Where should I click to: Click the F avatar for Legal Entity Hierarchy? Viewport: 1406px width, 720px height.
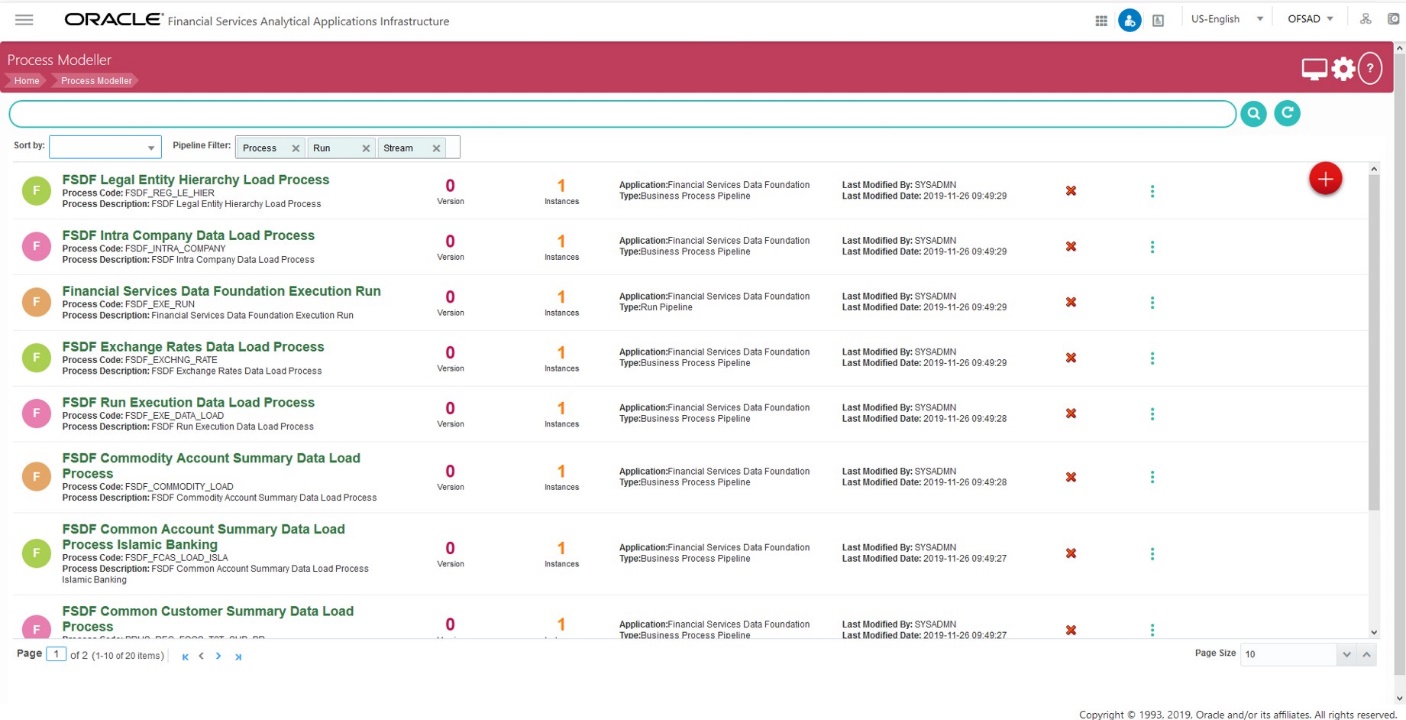(x=36, y=191)
